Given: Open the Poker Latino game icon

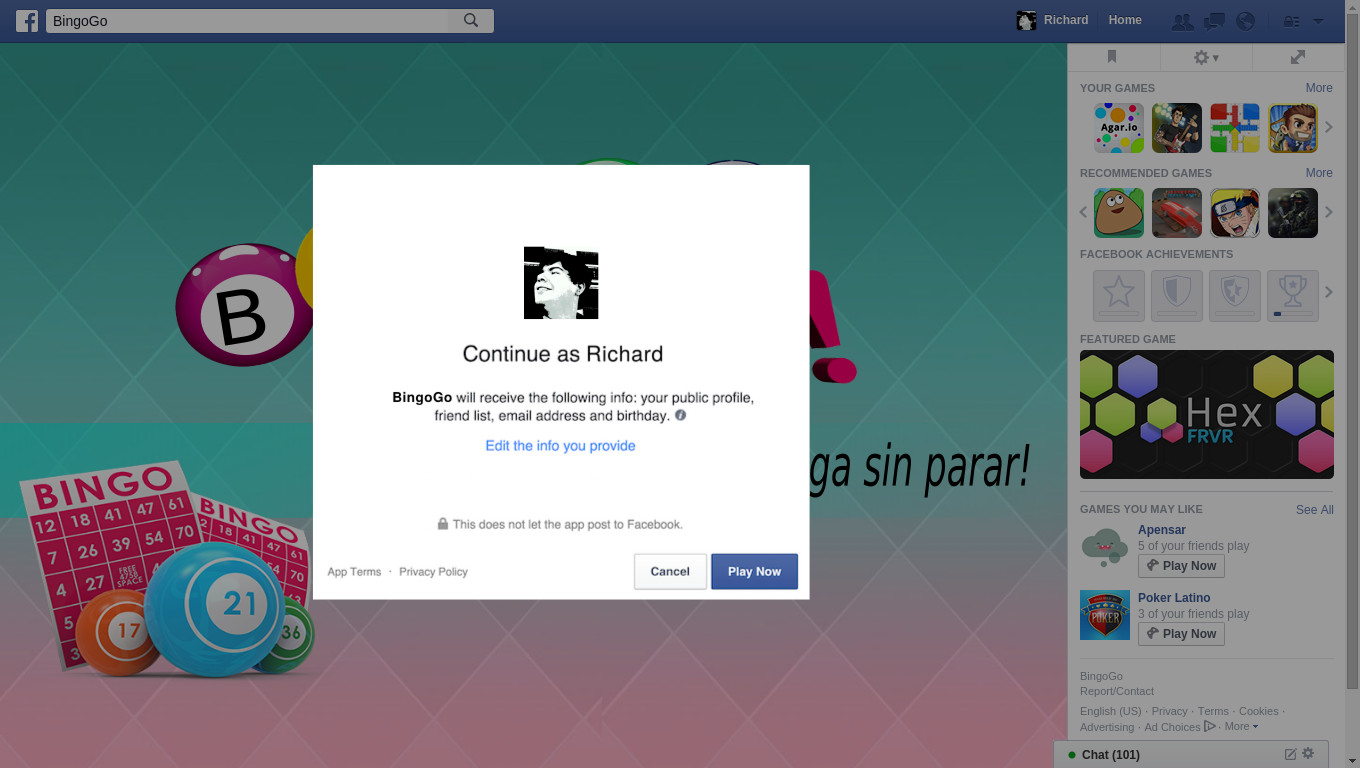Looking at the screenshot, I should coord(1105,615).
